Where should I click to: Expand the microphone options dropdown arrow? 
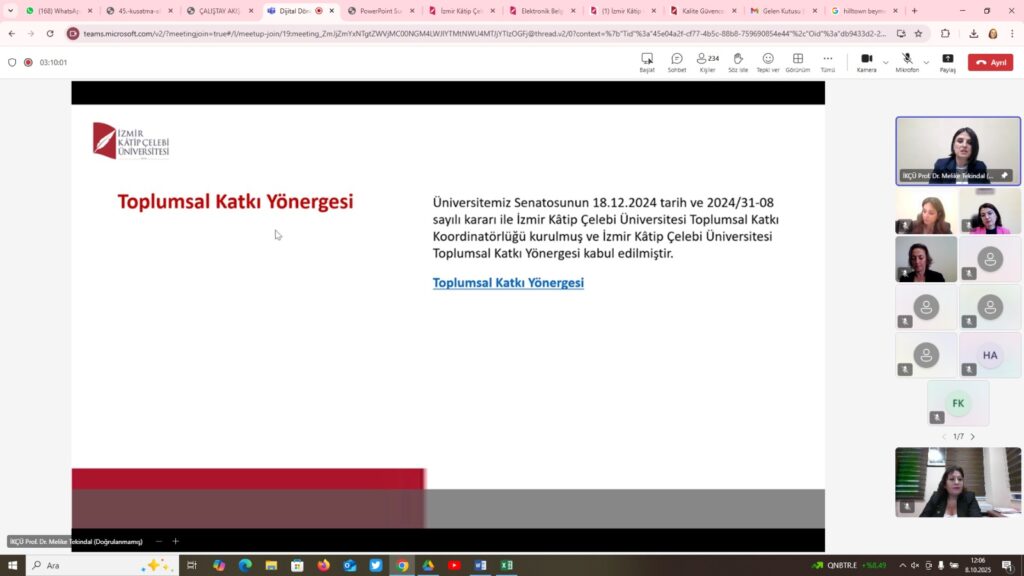coord(926,62)
